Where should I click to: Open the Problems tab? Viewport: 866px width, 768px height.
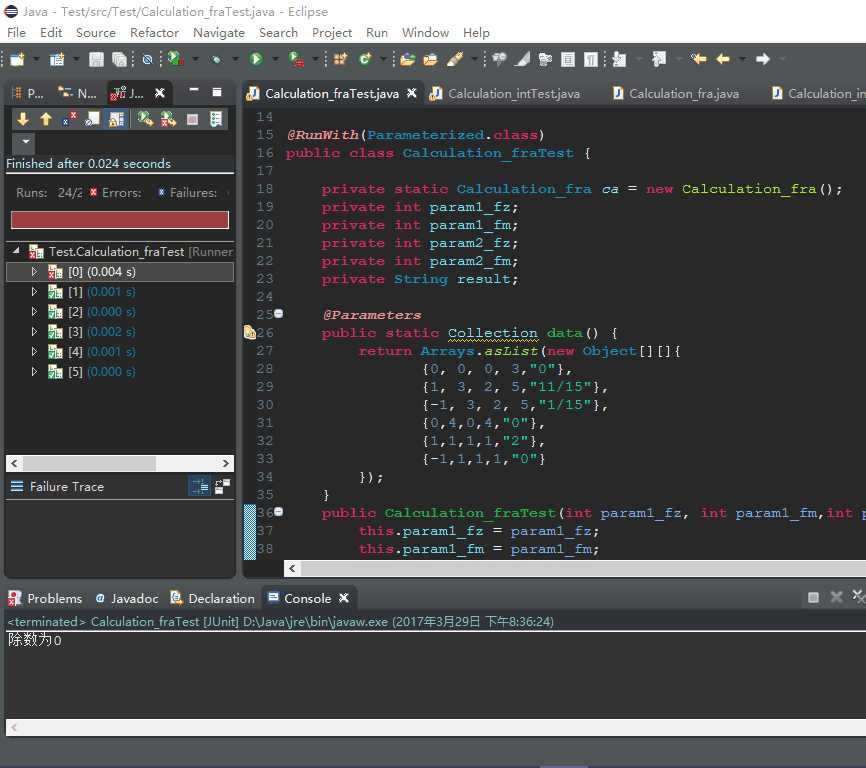pos(45,598)
